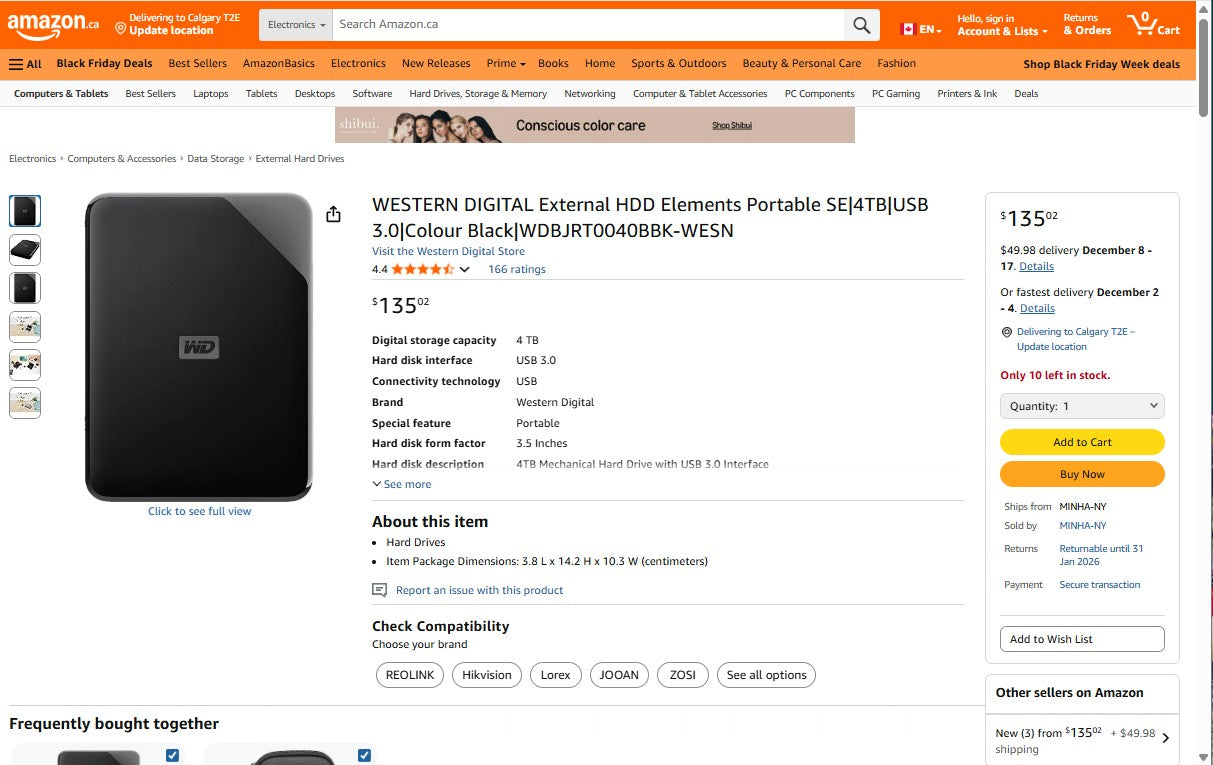
Task: Click the search magnifier icon
Action: click(x=860, y=24)
